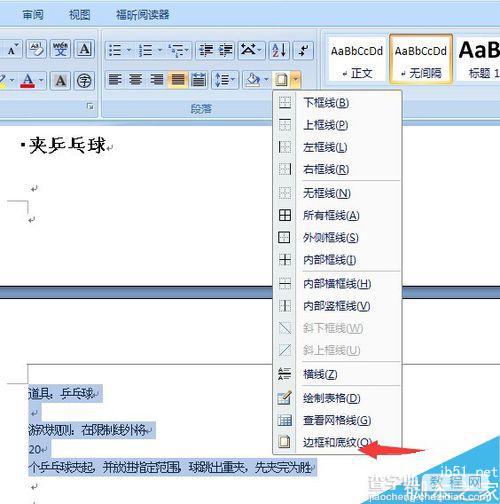The height and width of the screenshot is (504, 500).
Task: Click the multilevel list icon
Action: (176, 50)
